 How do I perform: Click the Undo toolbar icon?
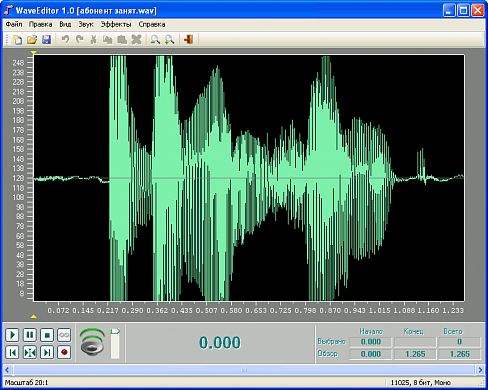pyautogui.click(x=65, y=40)
